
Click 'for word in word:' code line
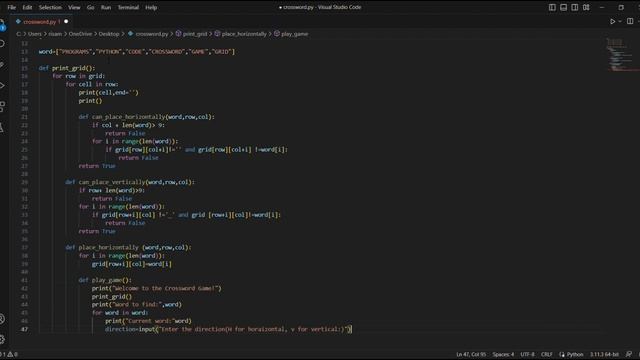[120, 313]
